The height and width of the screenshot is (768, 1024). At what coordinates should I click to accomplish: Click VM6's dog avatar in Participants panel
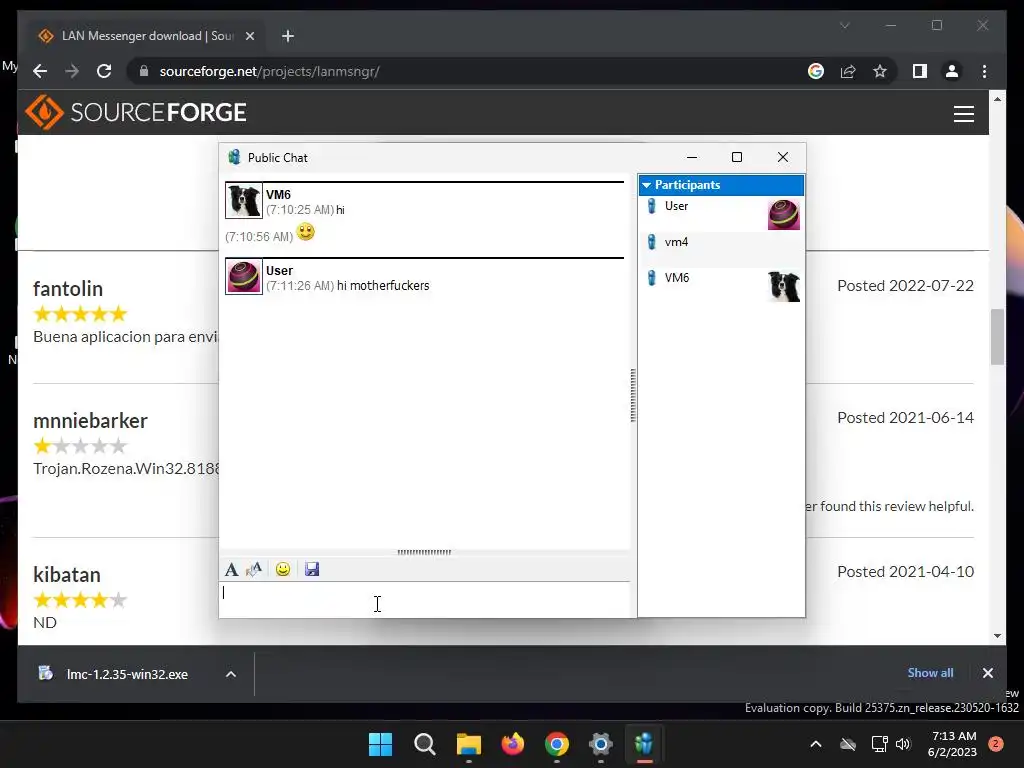pos(784,287)
